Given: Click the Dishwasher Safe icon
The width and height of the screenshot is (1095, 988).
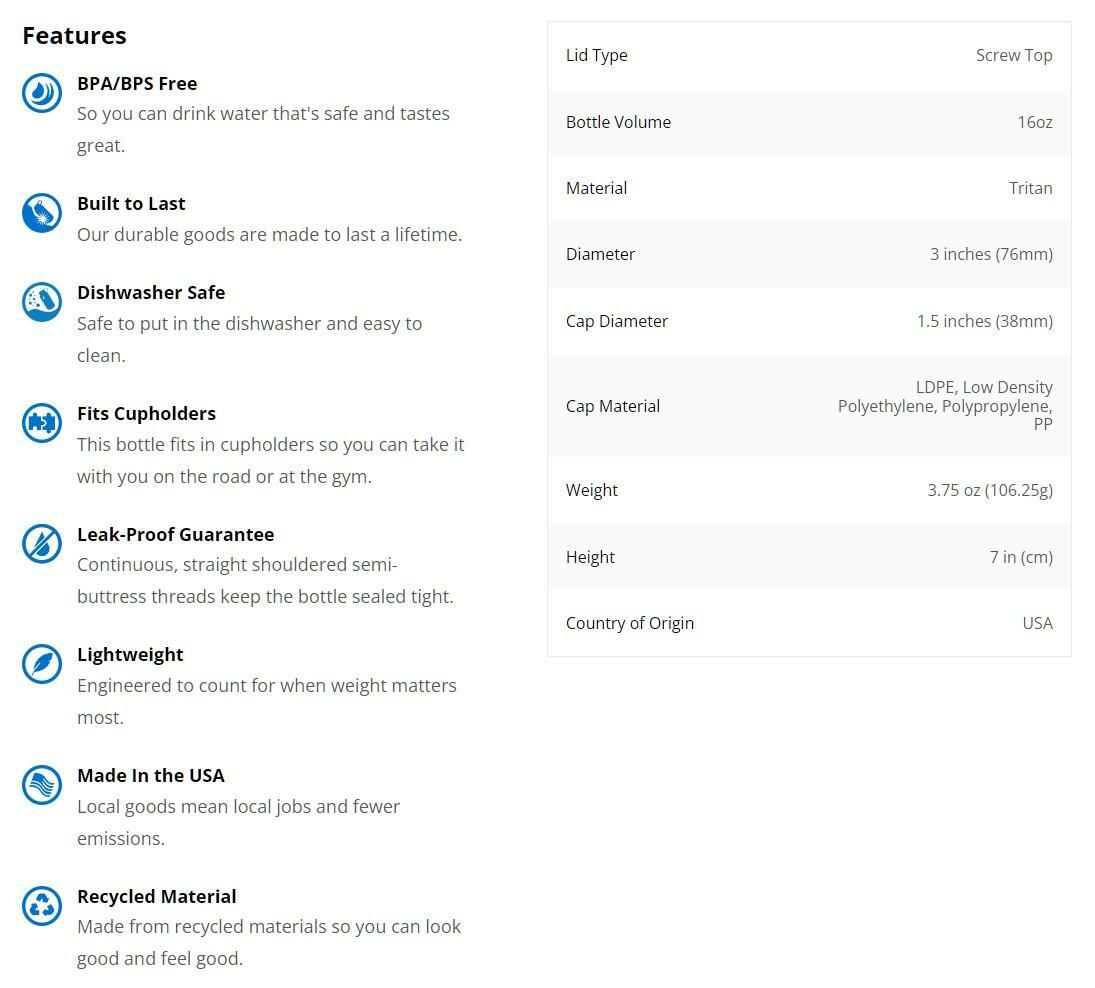Looking at the screenshot, I should pos(42,302).
